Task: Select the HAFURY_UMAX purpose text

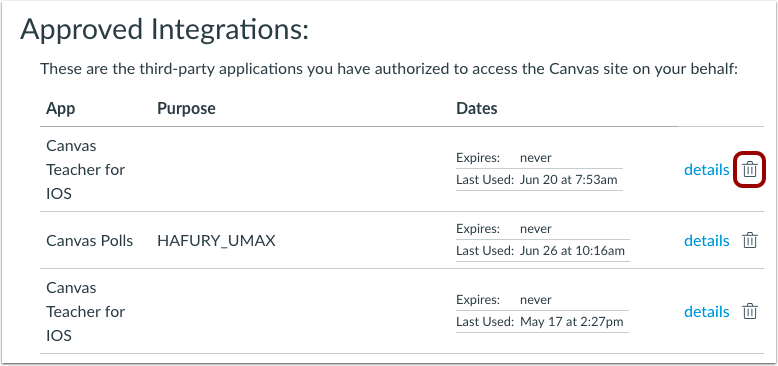Action: point(216,241)
